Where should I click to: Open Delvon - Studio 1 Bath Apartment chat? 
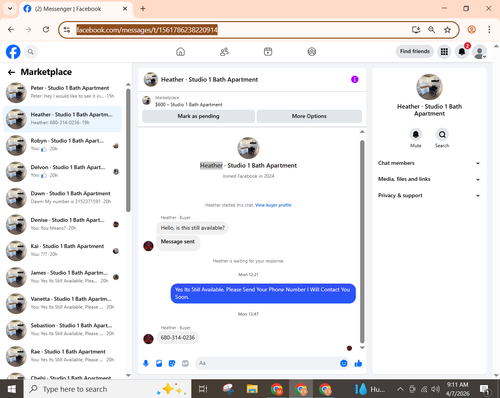pyautogui.click(x=63, y=171)
